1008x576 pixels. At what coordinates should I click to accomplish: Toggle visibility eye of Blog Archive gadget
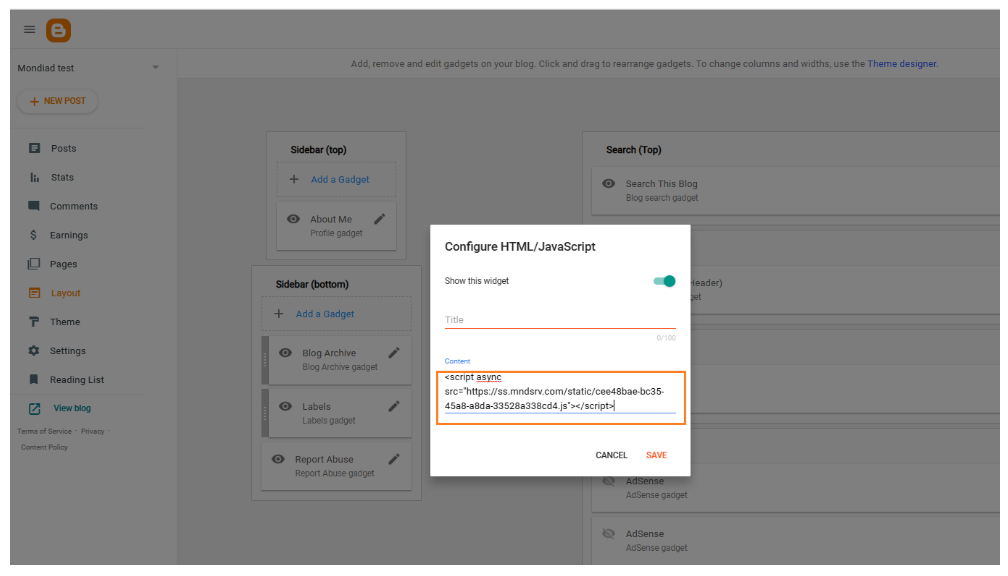coord(285,353)
